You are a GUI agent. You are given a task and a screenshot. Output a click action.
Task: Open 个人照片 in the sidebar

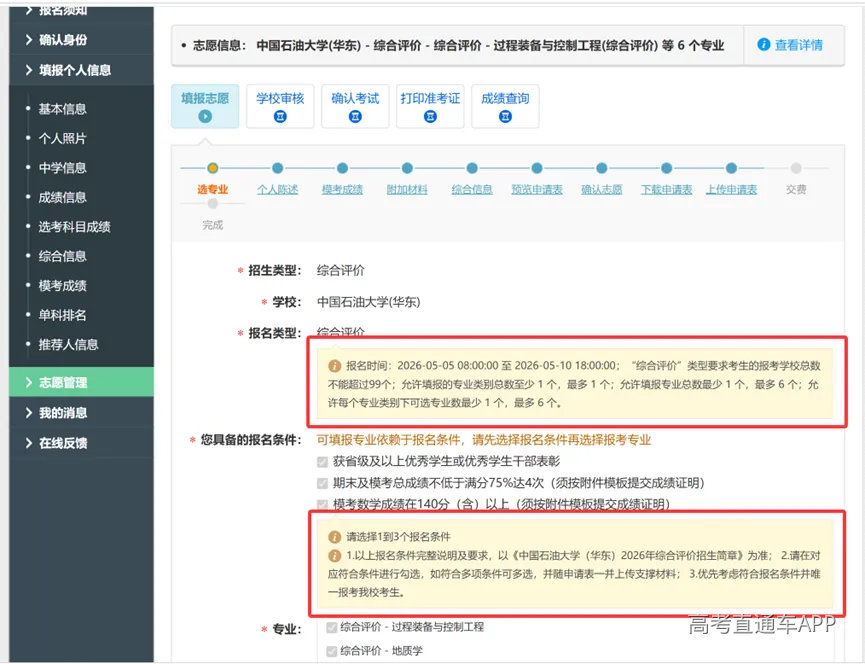(x=62, y=138)
